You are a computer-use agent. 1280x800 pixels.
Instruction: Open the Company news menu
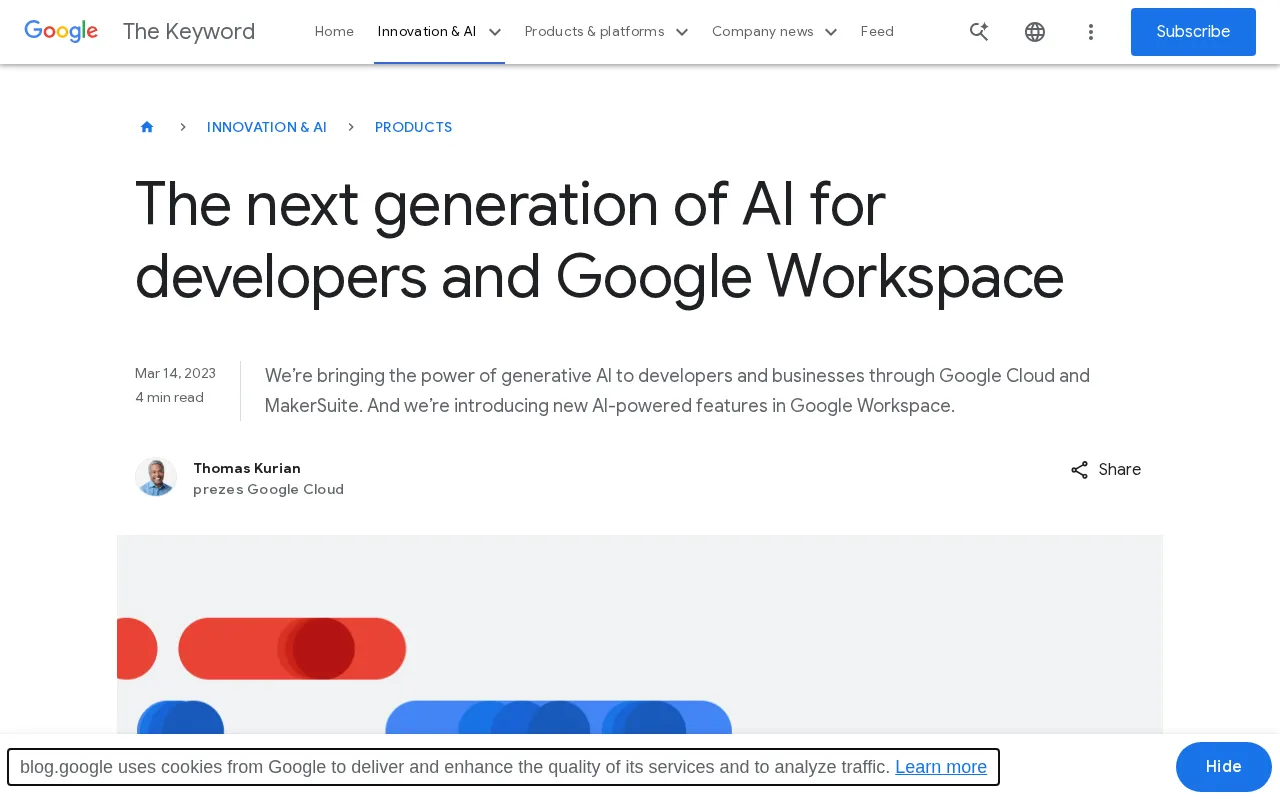coord(763,31)
